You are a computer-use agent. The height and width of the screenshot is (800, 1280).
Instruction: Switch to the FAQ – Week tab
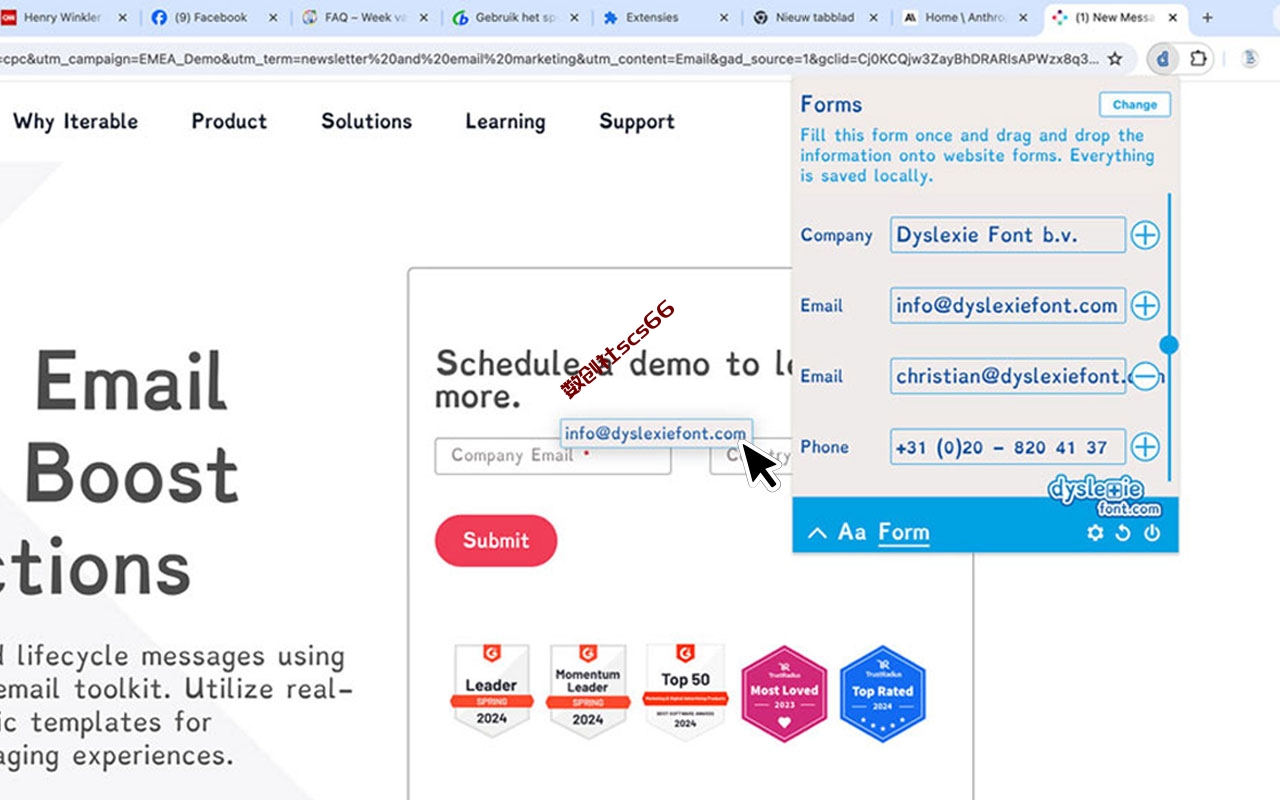pos(364,17)
